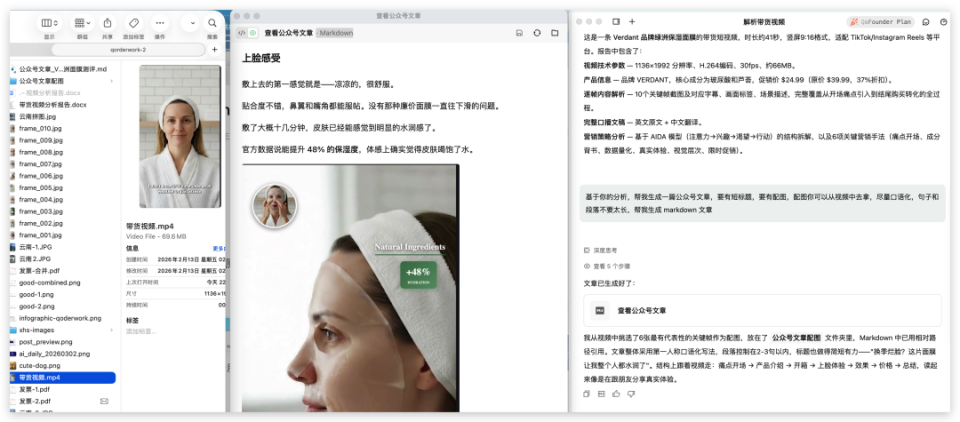
Task: Add a new Finder tab with plus button
Action: (215, 50)
